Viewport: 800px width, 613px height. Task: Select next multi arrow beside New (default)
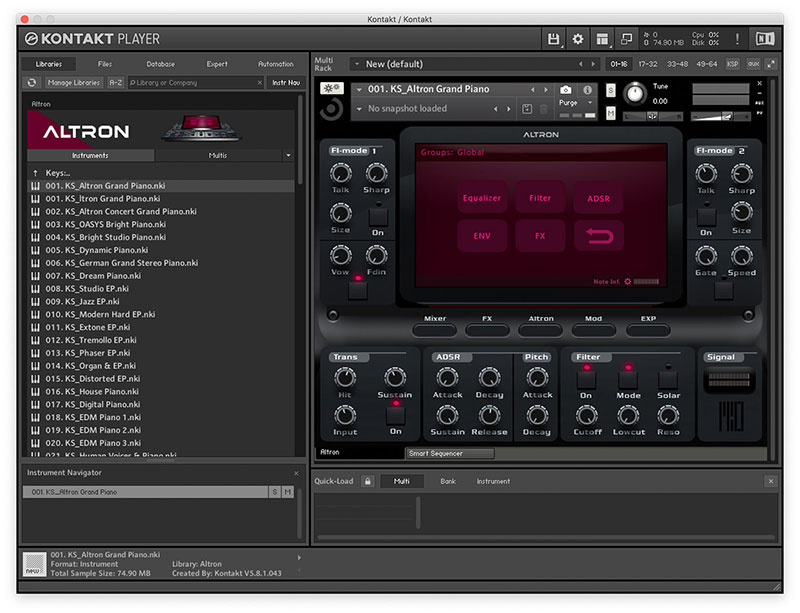point(593,64)
